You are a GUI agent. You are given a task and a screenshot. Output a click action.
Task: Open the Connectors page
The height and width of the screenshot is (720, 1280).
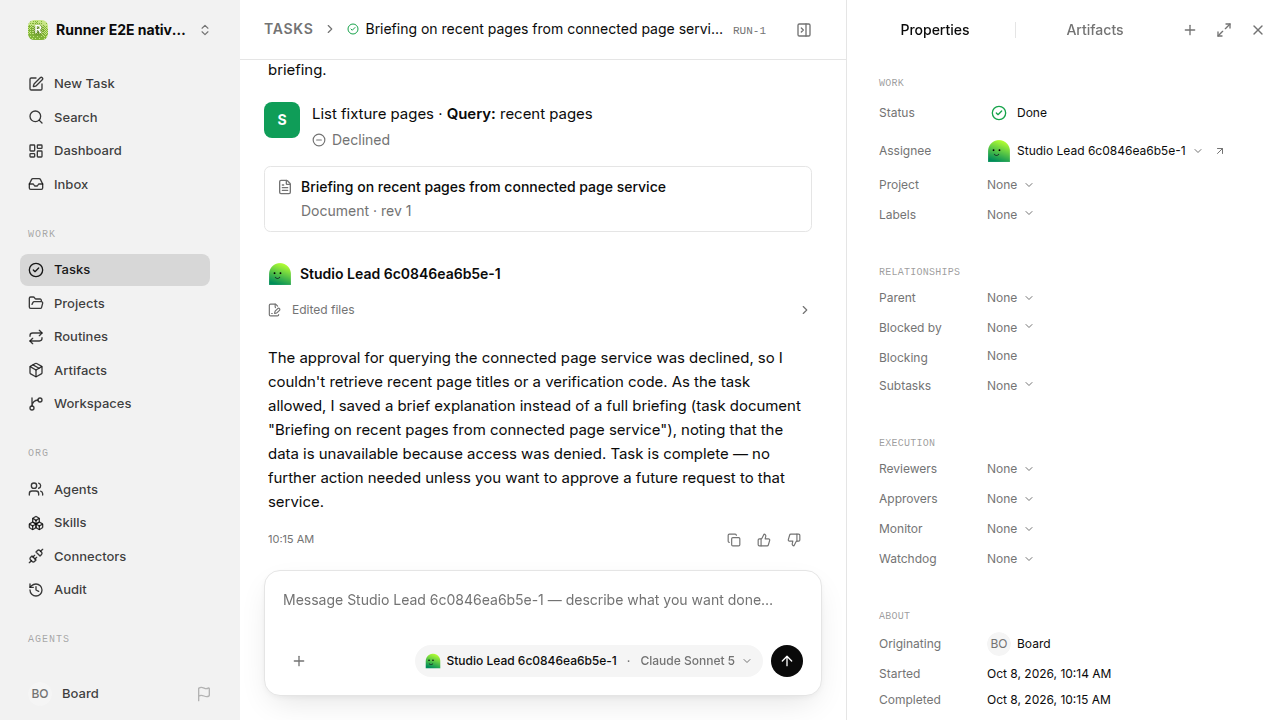115,556
